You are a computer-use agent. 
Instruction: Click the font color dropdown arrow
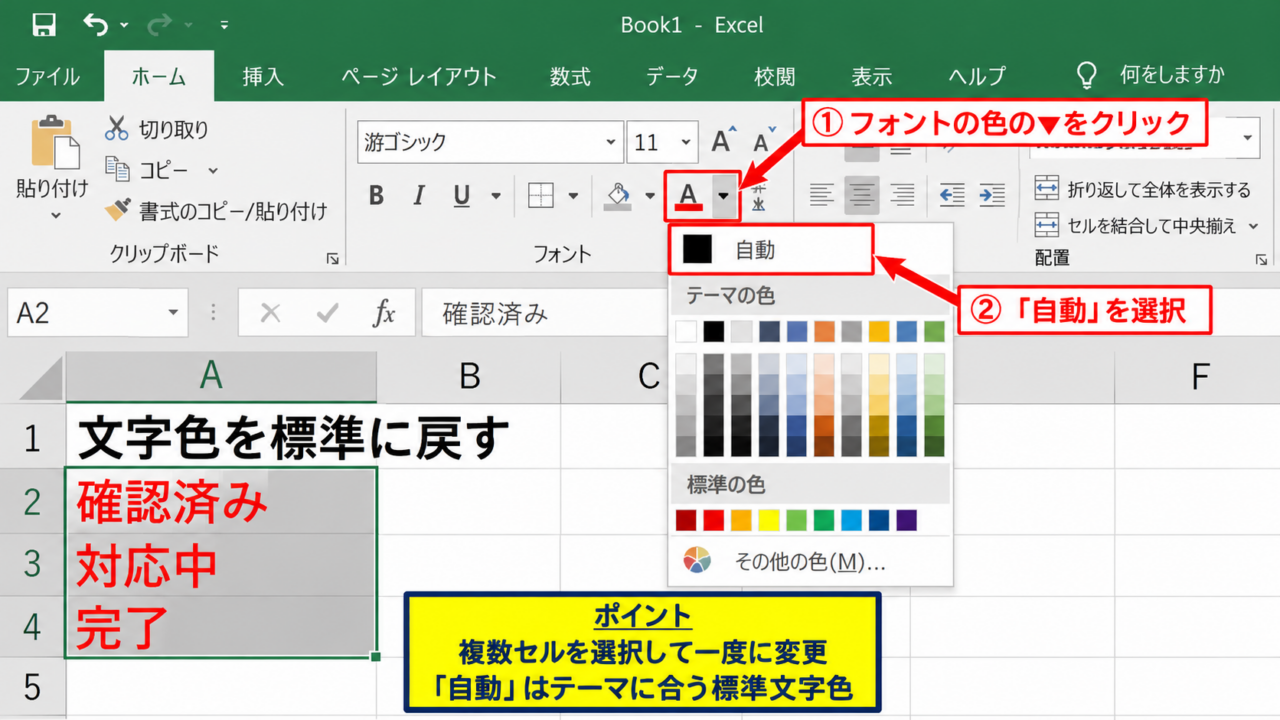click(x=723, y=196)
